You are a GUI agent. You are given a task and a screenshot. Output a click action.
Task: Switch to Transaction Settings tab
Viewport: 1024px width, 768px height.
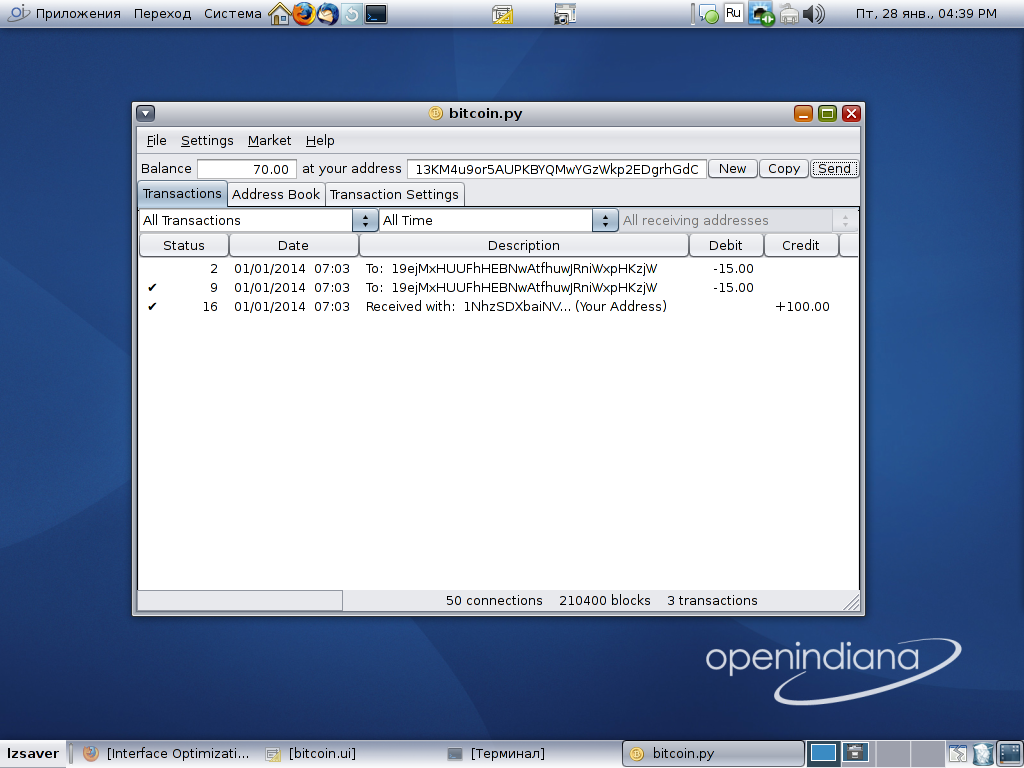click(x=394, y=194)
